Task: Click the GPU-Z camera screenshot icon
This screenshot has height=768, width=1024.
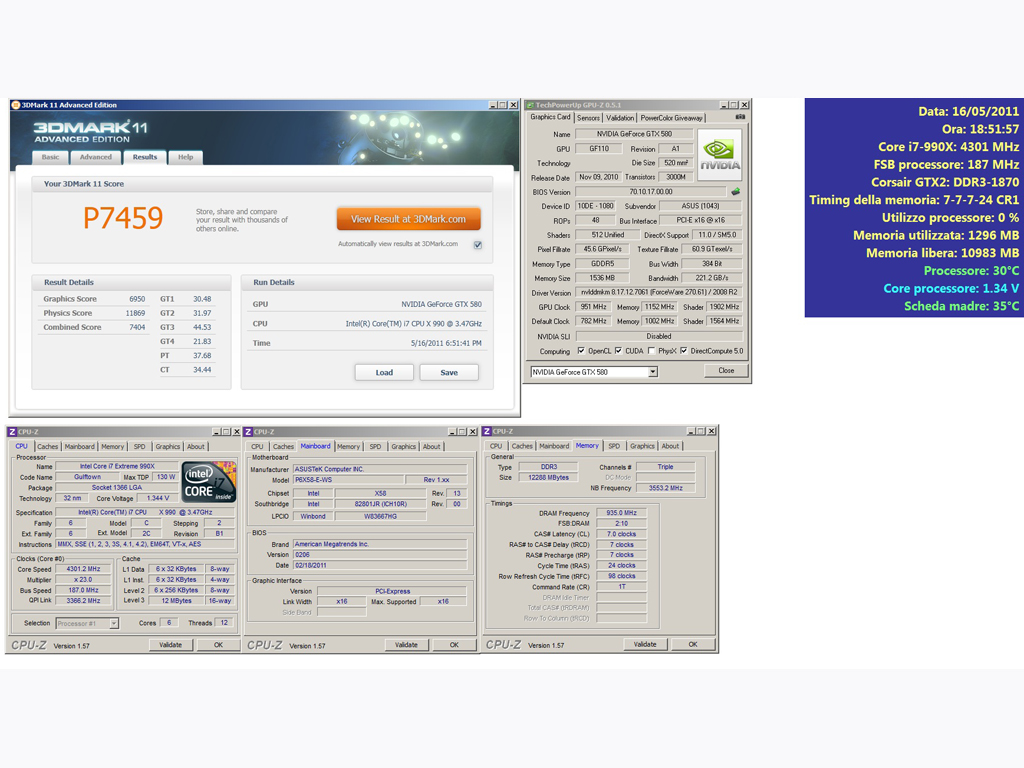Action: 740,117
